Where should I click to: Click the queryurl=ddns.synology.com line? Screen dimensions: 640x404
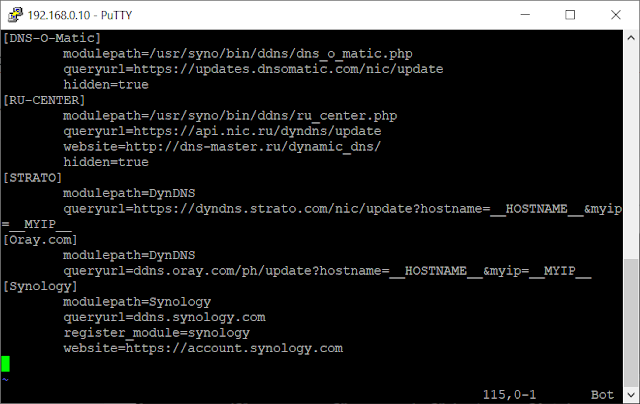164,317
